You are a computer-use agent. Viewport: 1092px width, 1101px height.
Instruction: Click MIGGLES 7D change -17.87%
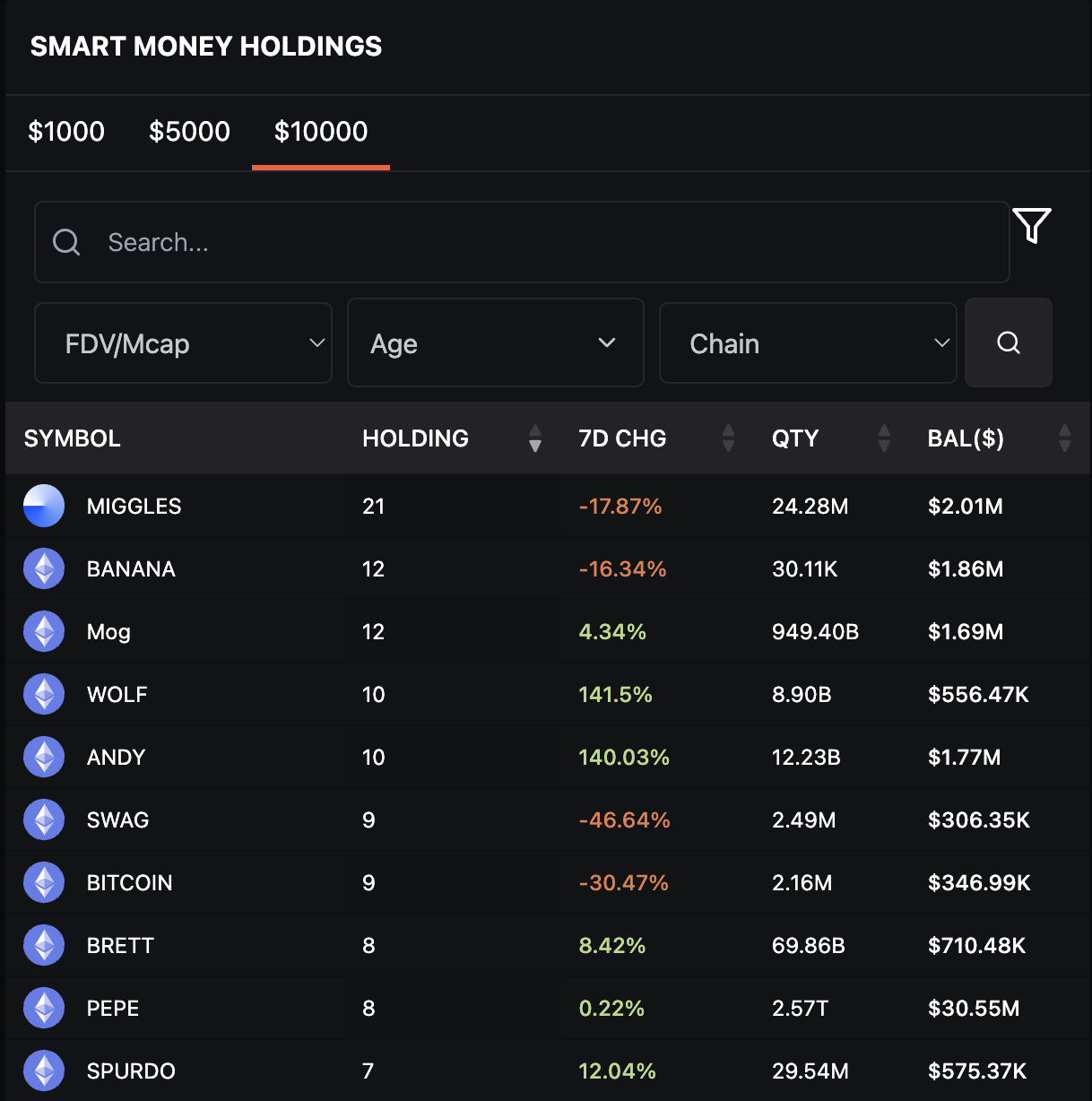[x=620, y=507]
